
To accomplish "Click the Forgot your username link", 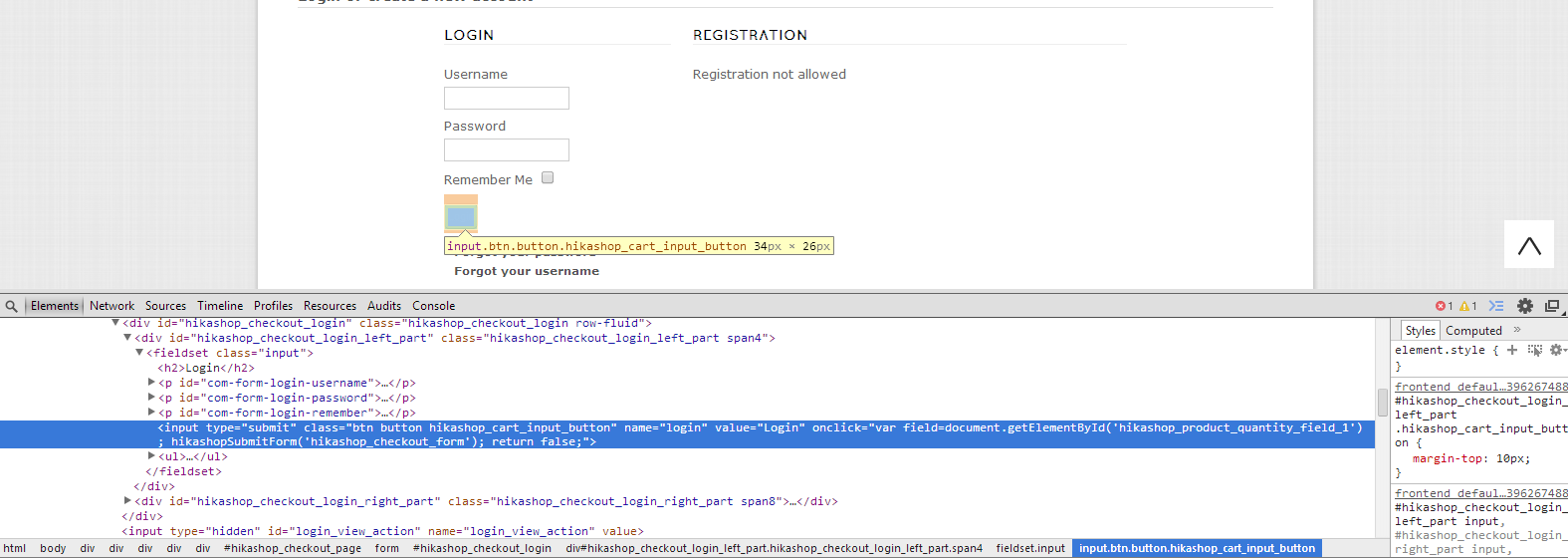I will [x=527, y=271].
